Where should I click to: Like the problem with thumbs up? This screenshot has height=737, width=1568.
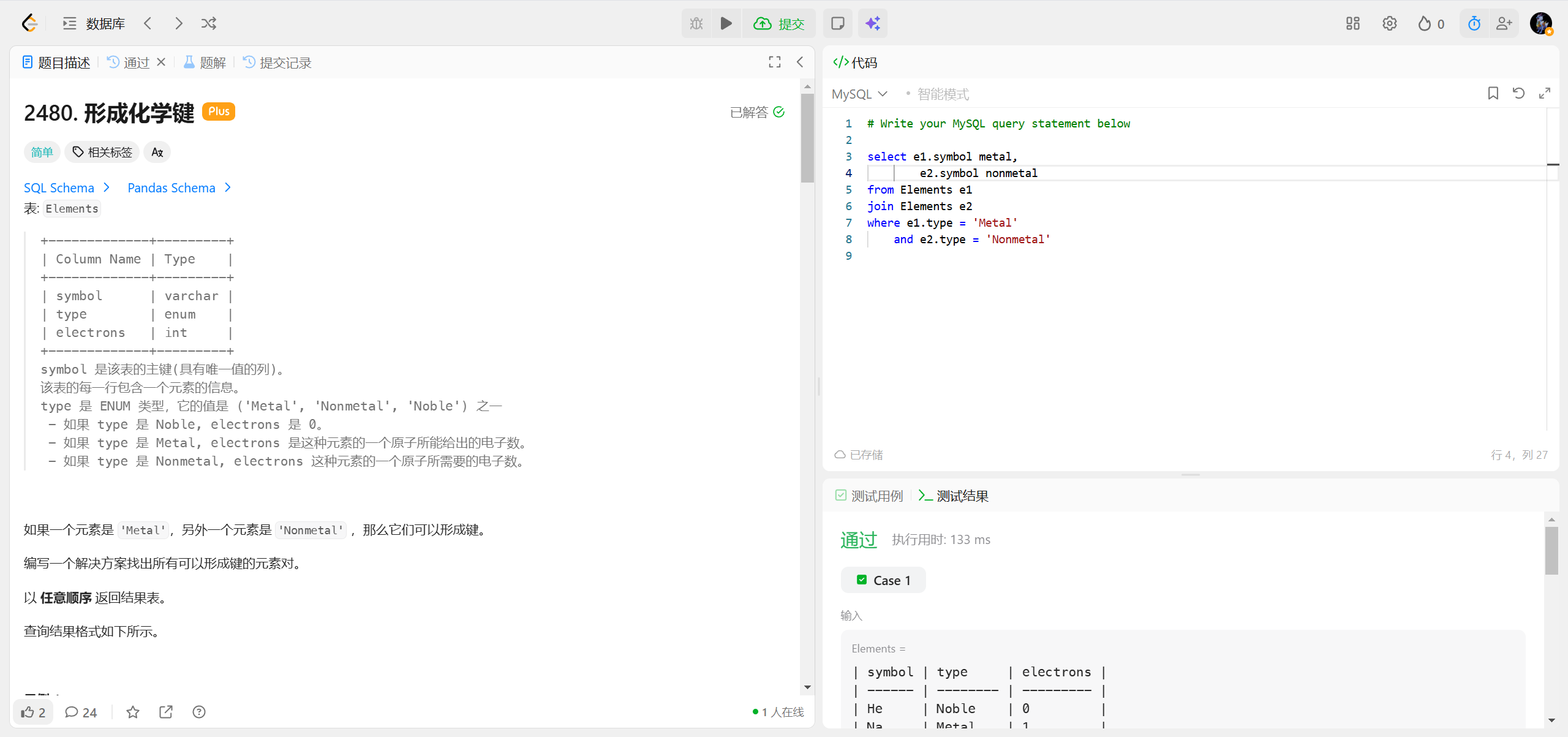coord(33,712)
